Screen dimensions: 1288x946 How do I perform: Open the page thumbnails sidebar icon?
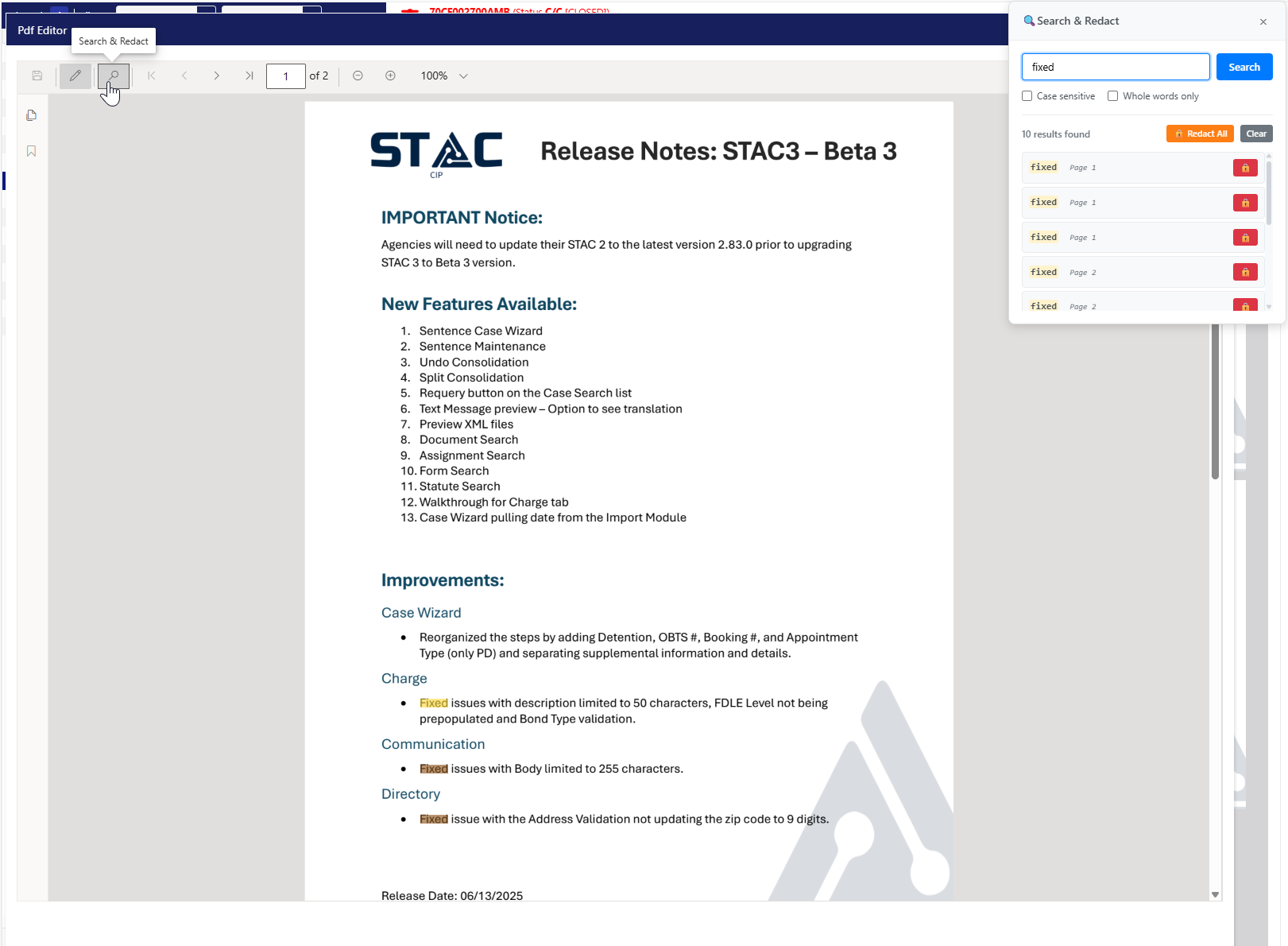click(x=32, y=115)
